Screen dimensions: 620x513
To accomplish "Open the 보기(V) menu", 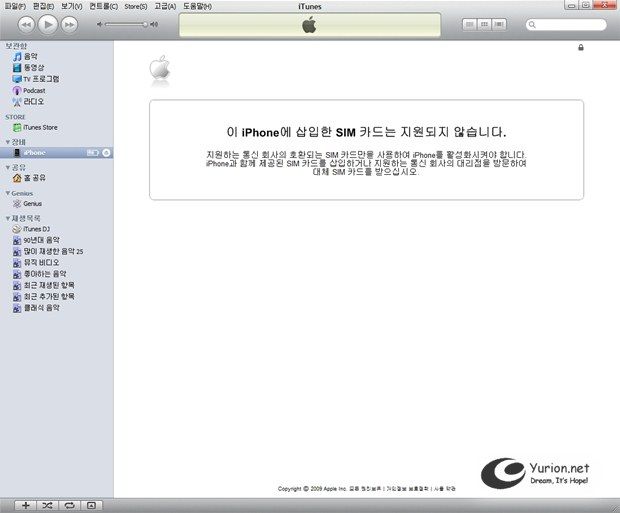I will point(72,6).
